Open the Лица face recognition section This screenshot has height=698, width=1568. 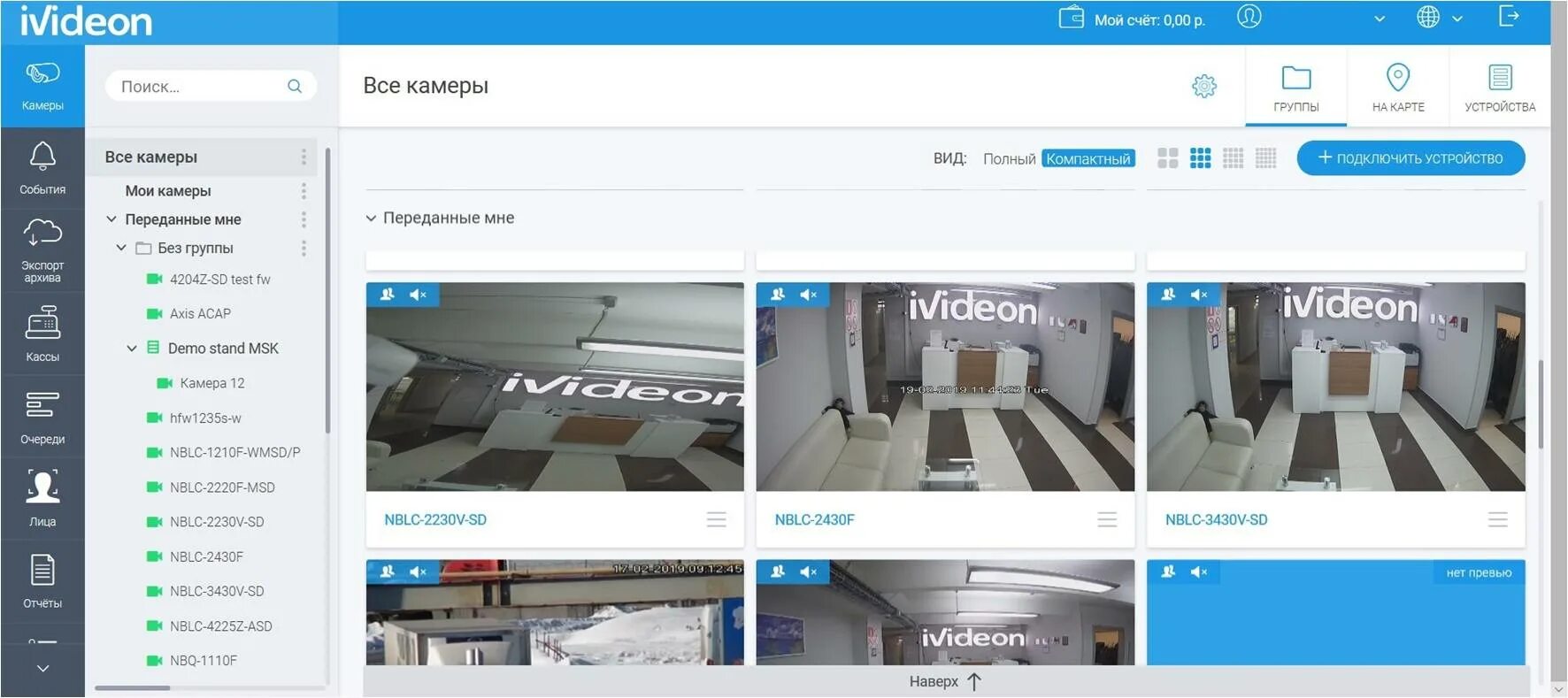tap(42, 499)
